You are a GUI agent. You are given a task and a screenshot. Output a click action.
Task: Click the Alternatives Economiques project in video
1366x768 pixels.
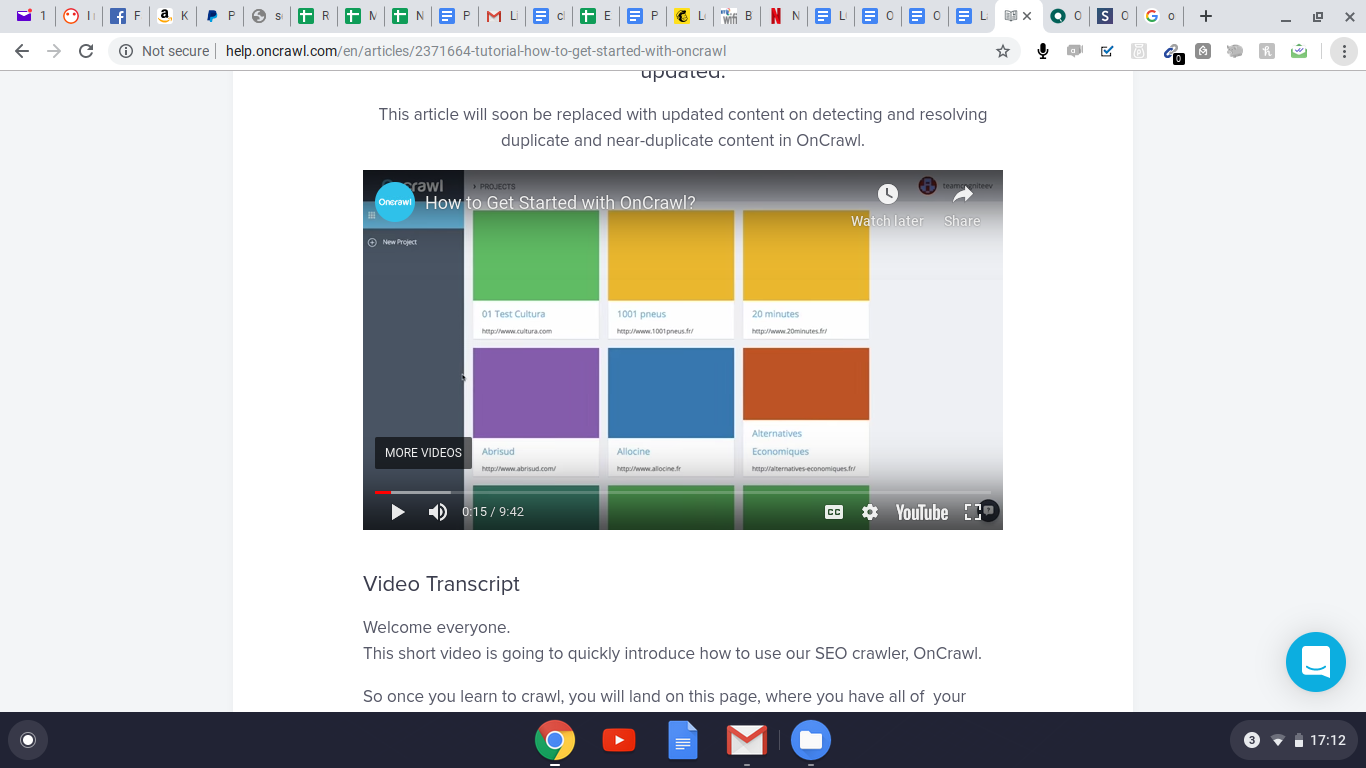point(806,412)
